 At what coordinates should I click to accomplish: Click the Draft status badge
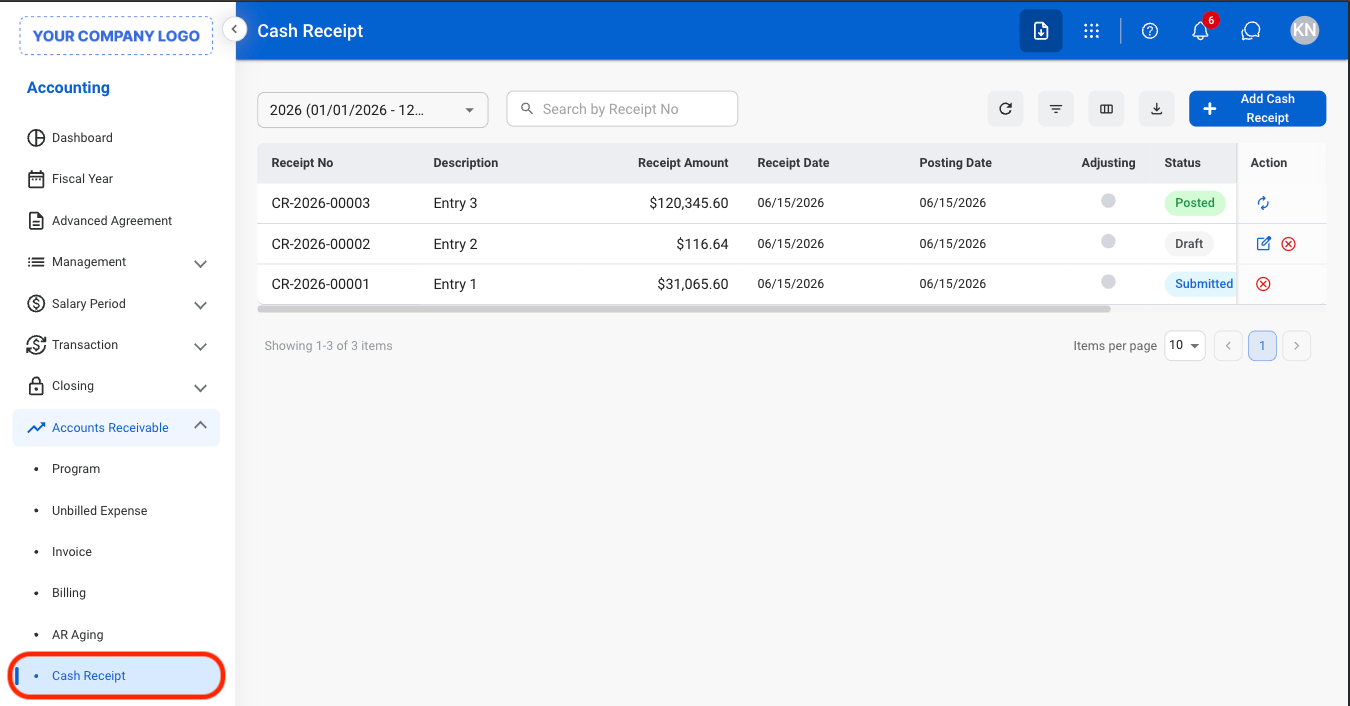[x=1189, y=244]
